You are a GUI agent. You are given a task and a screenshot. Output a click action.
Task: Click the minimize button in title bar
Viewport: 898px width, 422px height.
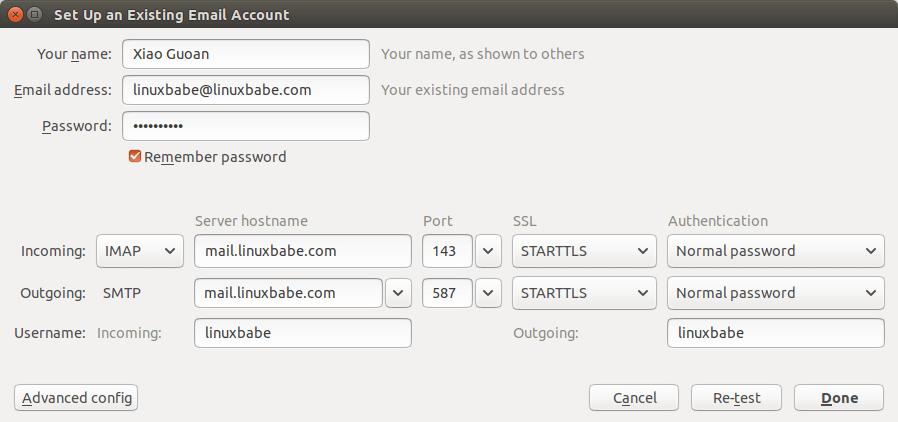pyautogui.click(x=34, y=15)
